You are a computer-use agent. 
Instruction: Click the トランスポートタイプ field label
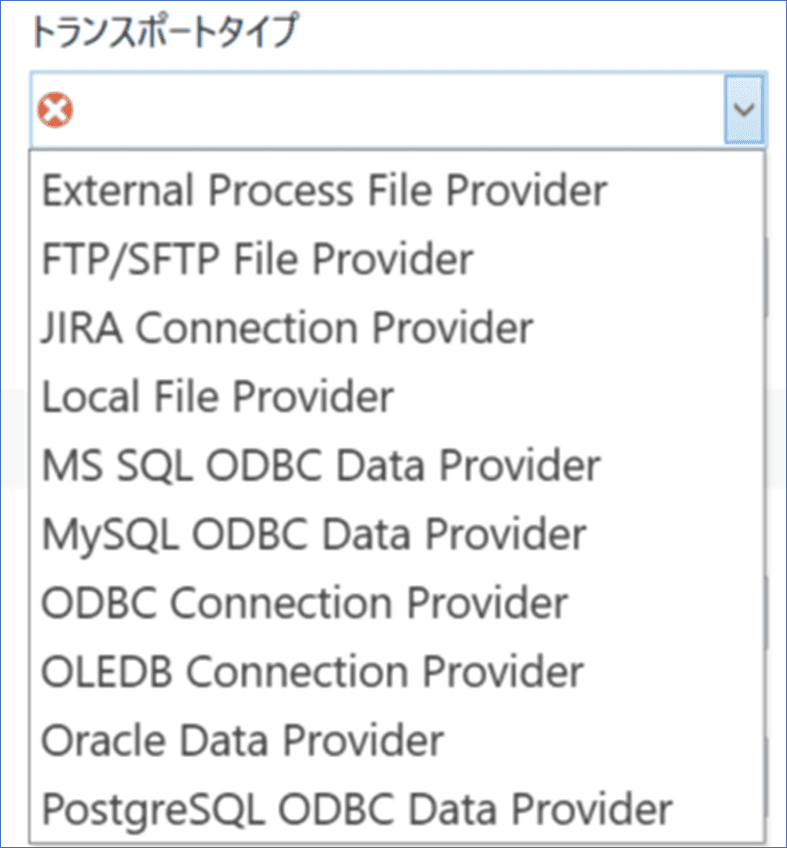(165, 32)
